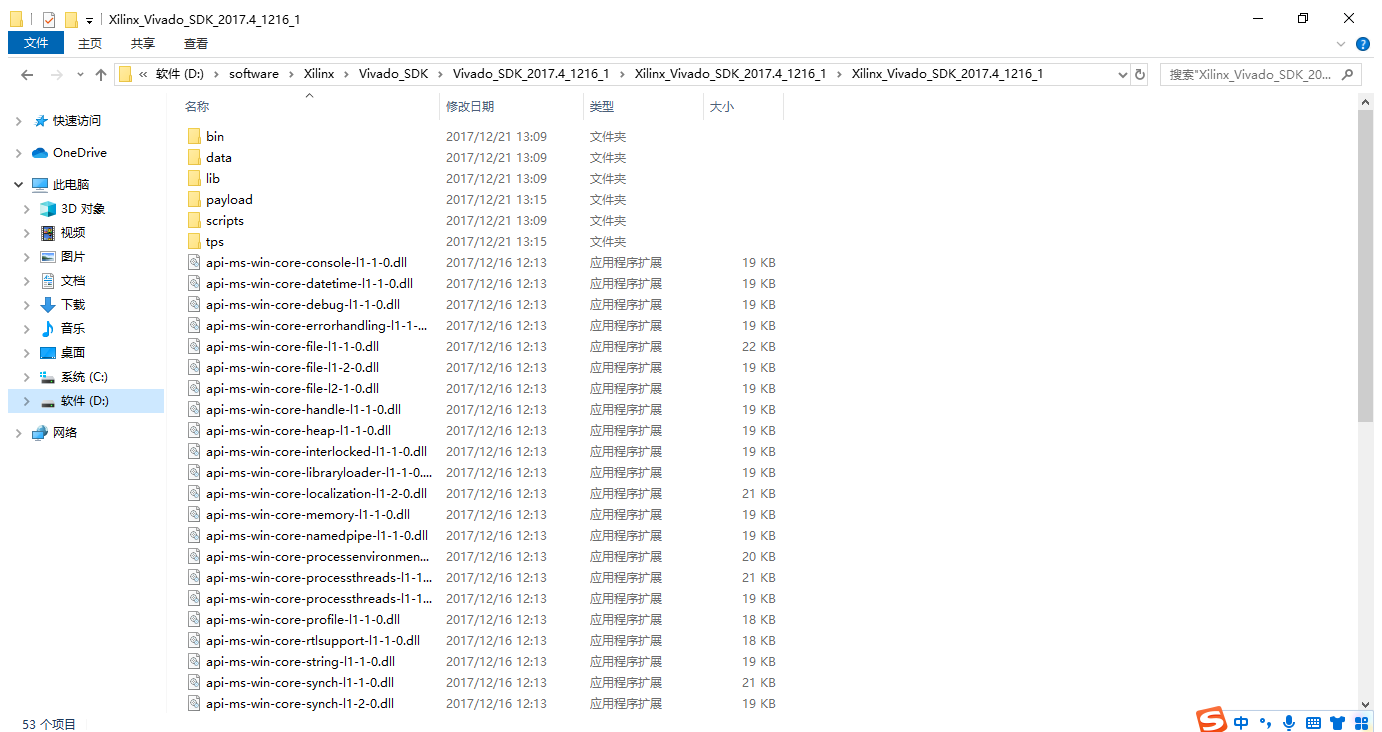Switch to the 查看 ribbon tab
The width and height of the screenshot is (1382, 732).
point(196,43)
